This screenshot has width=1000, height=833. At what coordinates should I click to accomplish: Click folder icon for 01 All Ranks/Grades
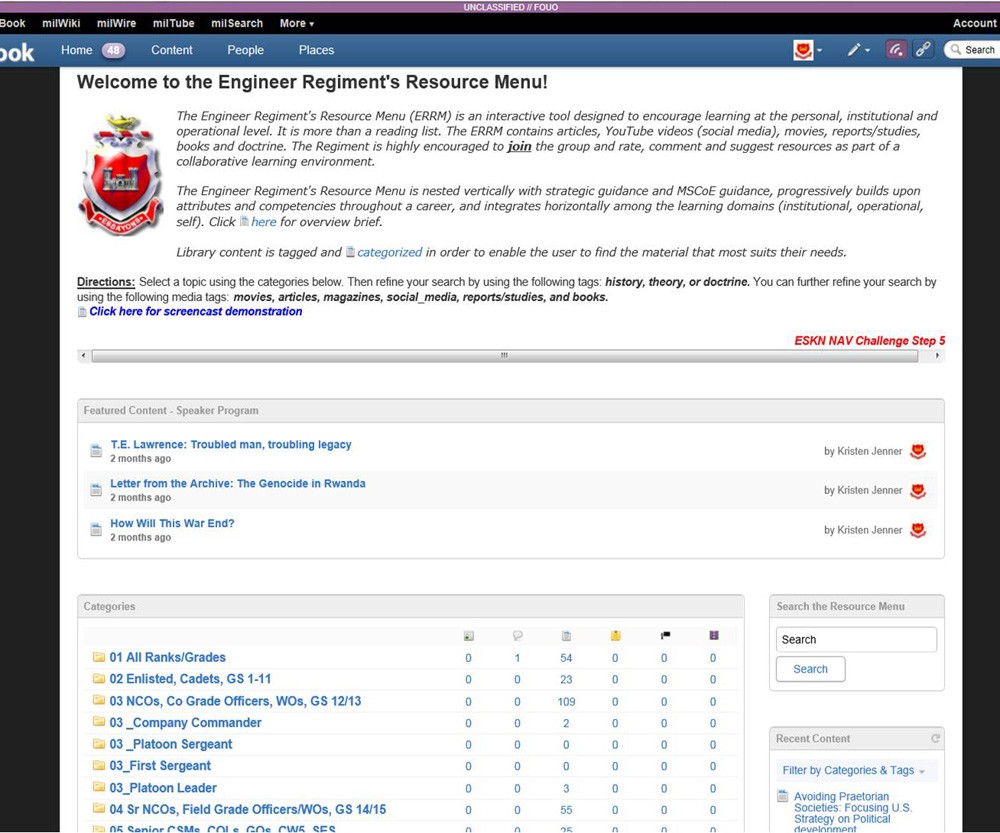(99, 656)
